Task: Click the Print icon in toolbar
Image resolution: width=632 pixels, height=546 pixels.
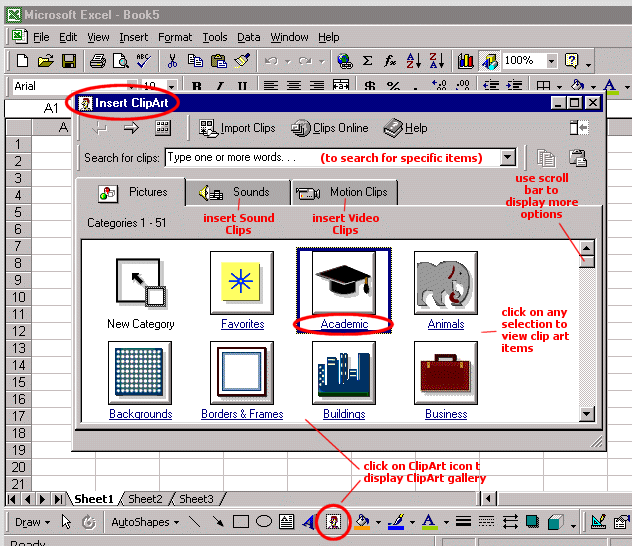Action: 98,61
